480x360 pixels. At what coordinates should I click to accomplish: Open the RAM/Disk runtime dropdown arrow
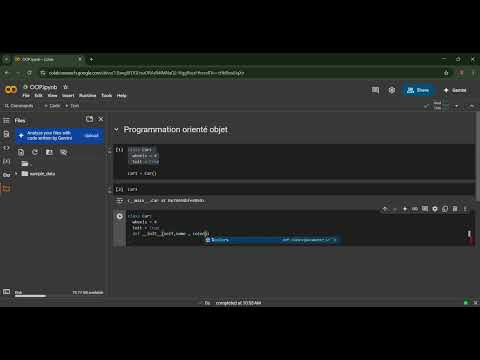click(x=457, y=106)
